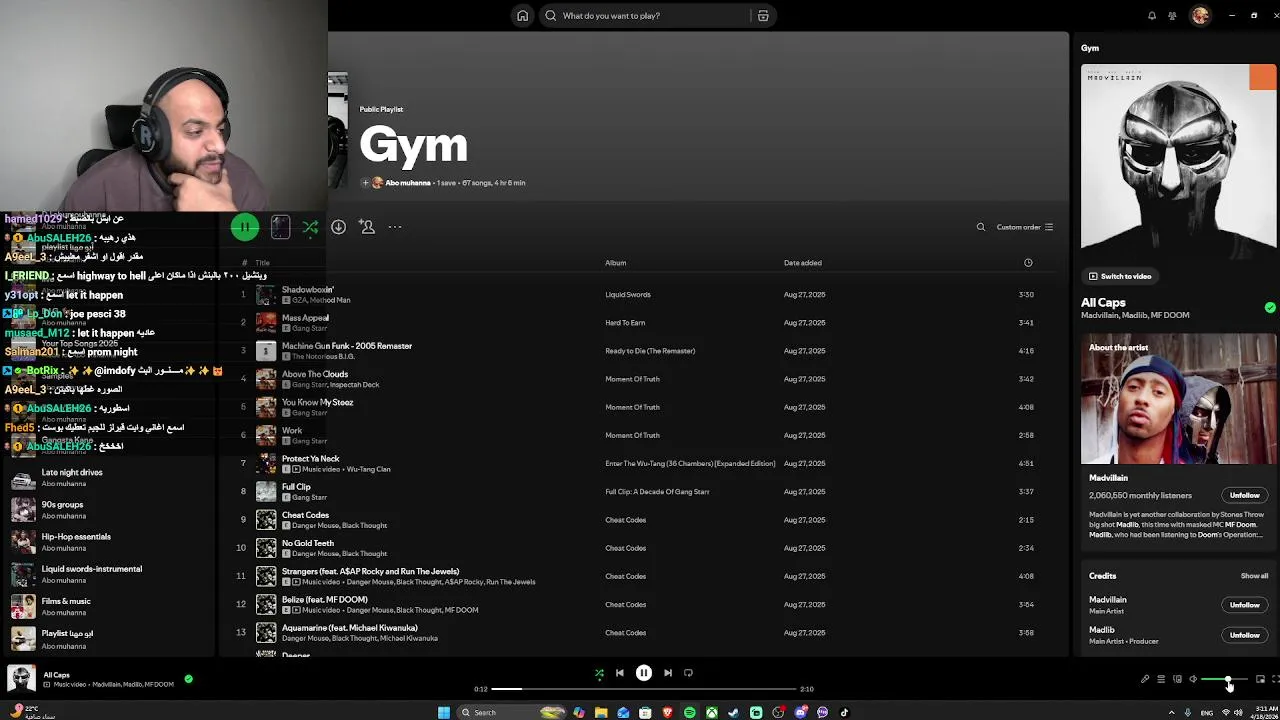Open Brave browser in the taskbar

click(x=667, y=712)
